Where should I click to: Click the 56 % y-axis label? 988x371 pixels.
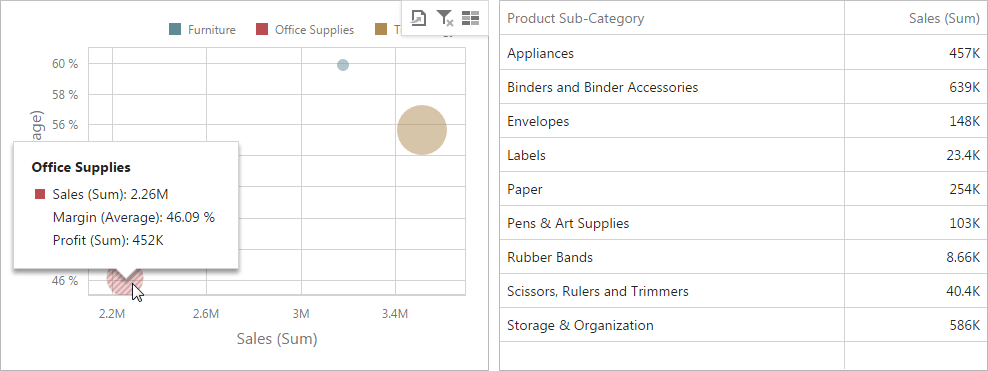pos(66,125)
